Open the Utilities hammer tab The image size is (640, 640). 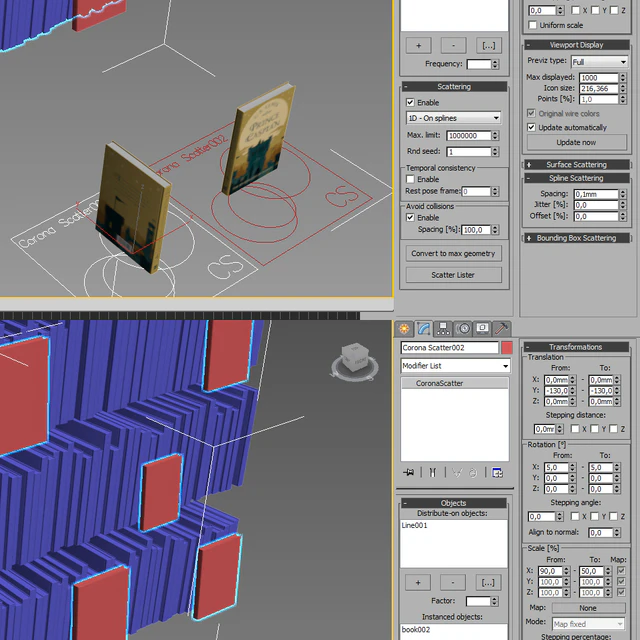(501, 329)
